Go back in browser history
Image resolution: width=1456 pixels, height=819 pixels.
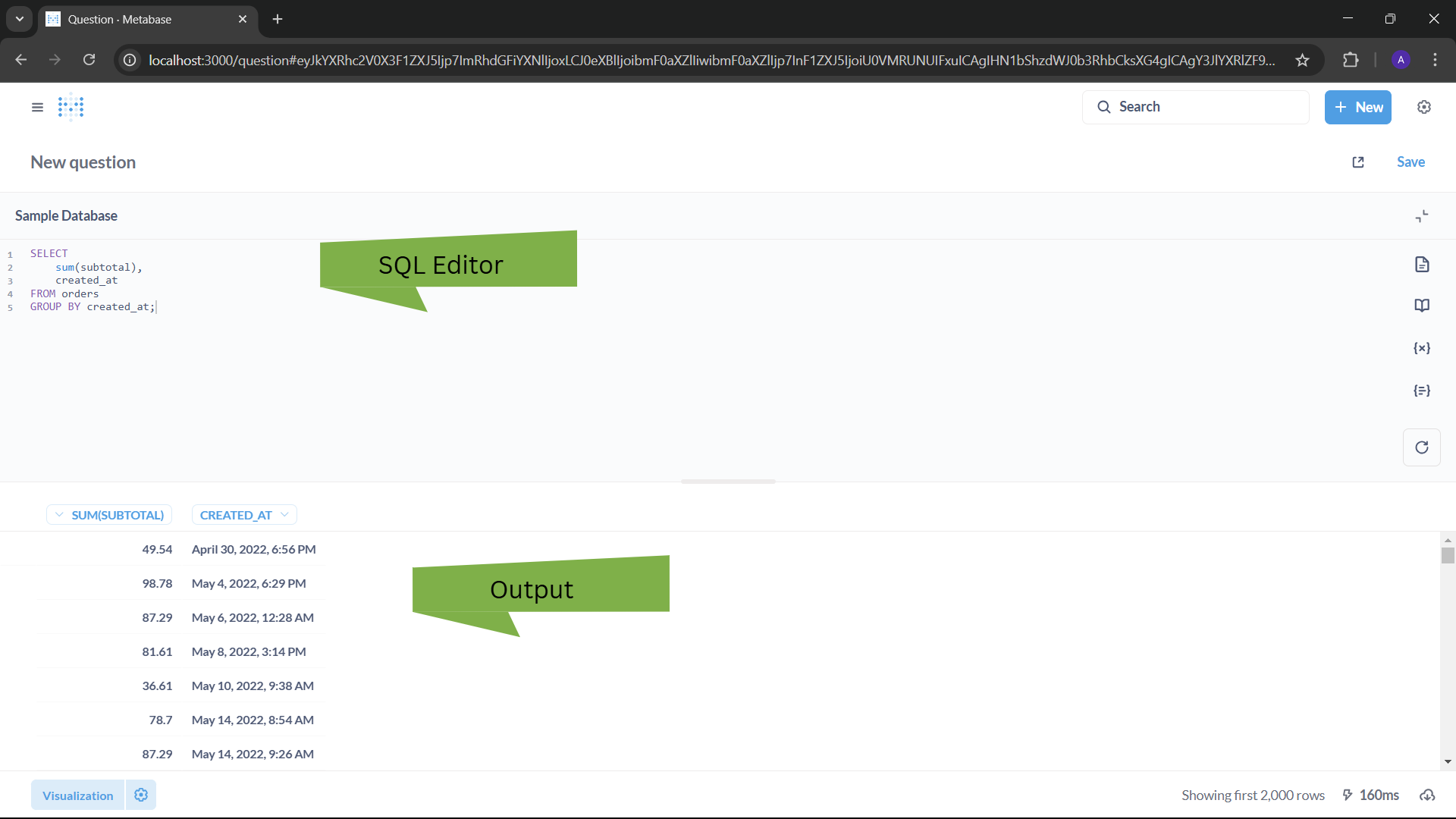tap(21, 60)
